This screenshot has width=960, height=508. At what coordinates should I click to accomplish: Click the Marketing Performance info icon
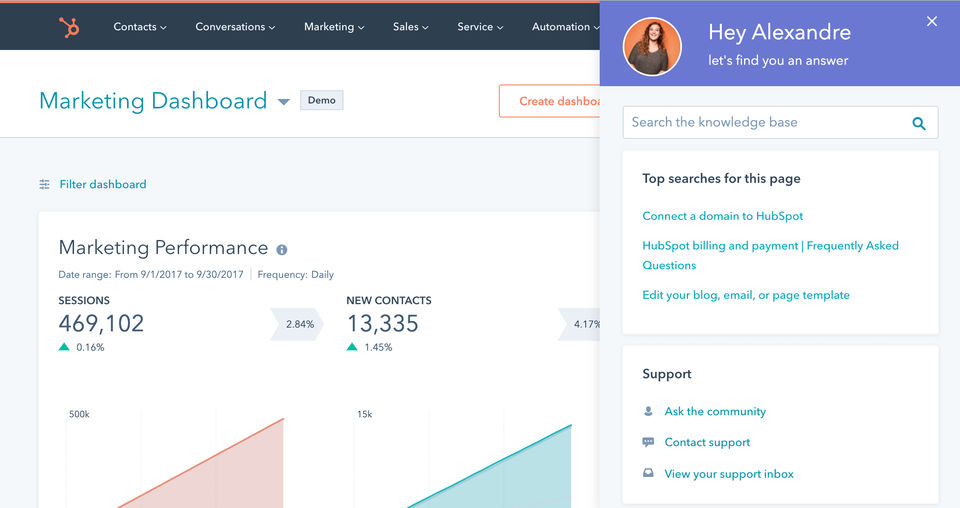282,250
